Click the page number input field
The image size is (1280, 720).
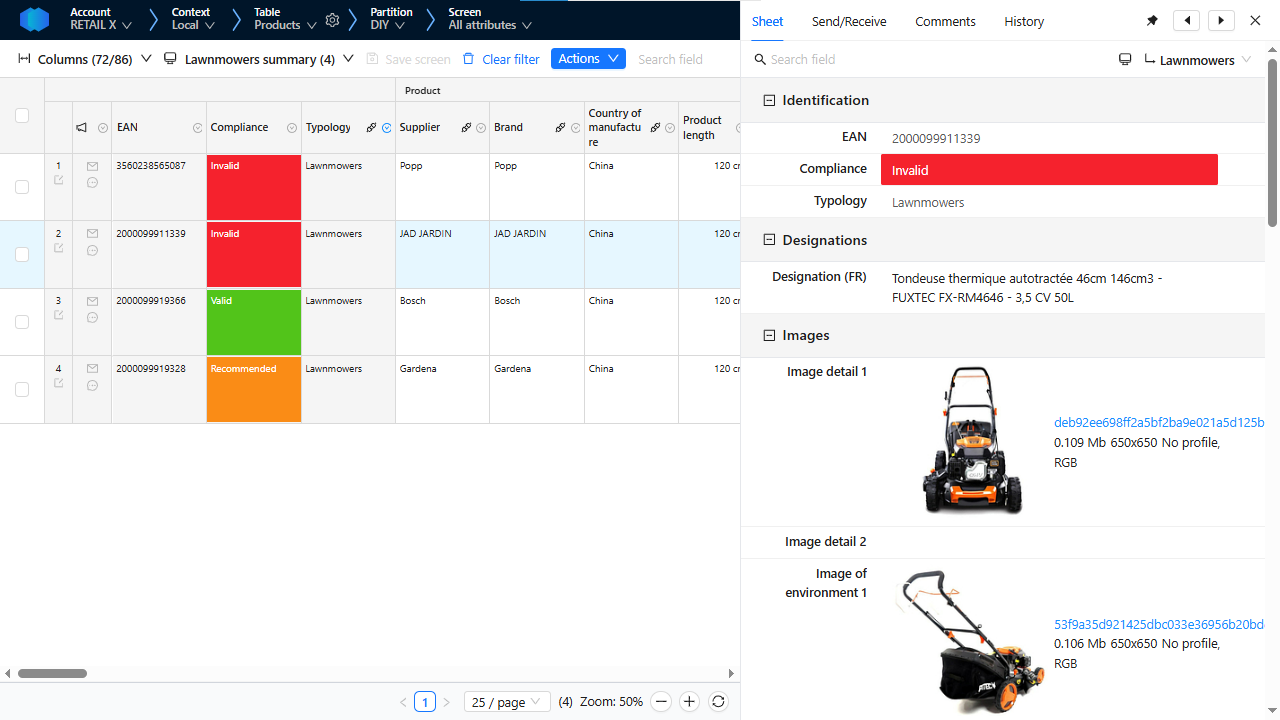tap(425, 701)
